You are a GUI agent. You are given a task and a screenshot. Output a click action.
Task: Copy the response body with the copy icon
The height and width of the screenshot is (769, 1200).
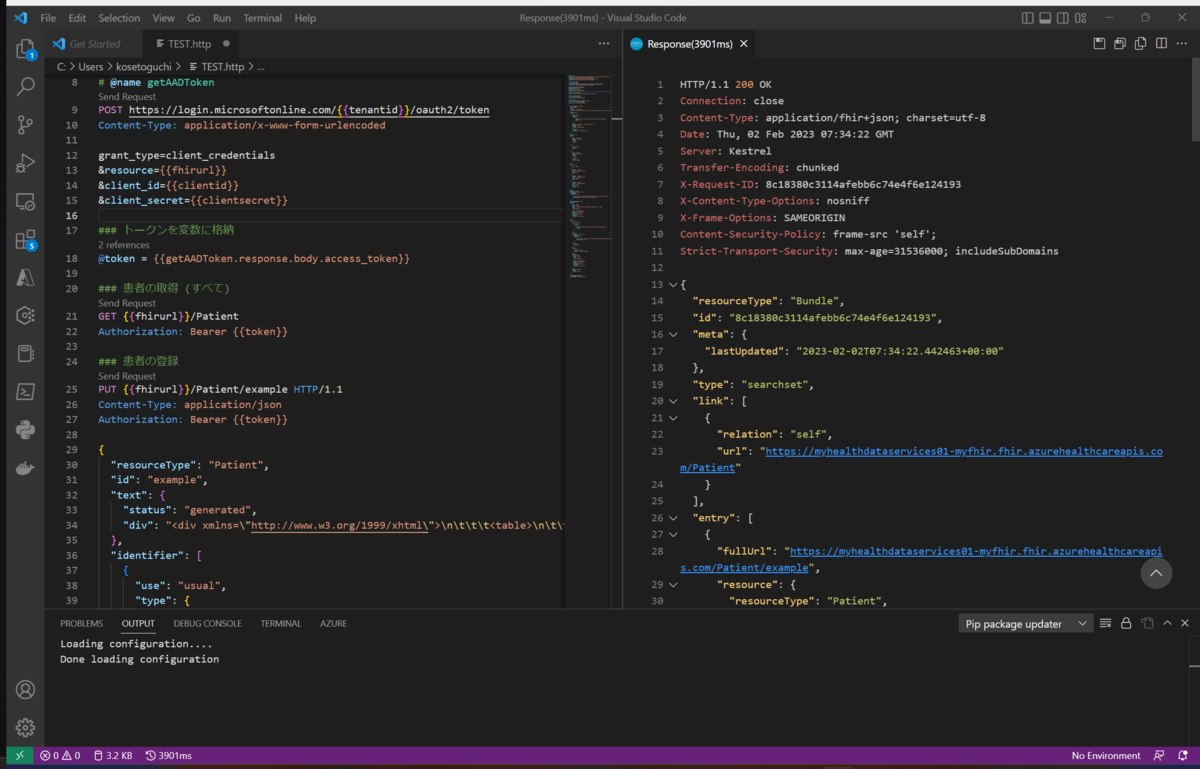pos(1140,44)
